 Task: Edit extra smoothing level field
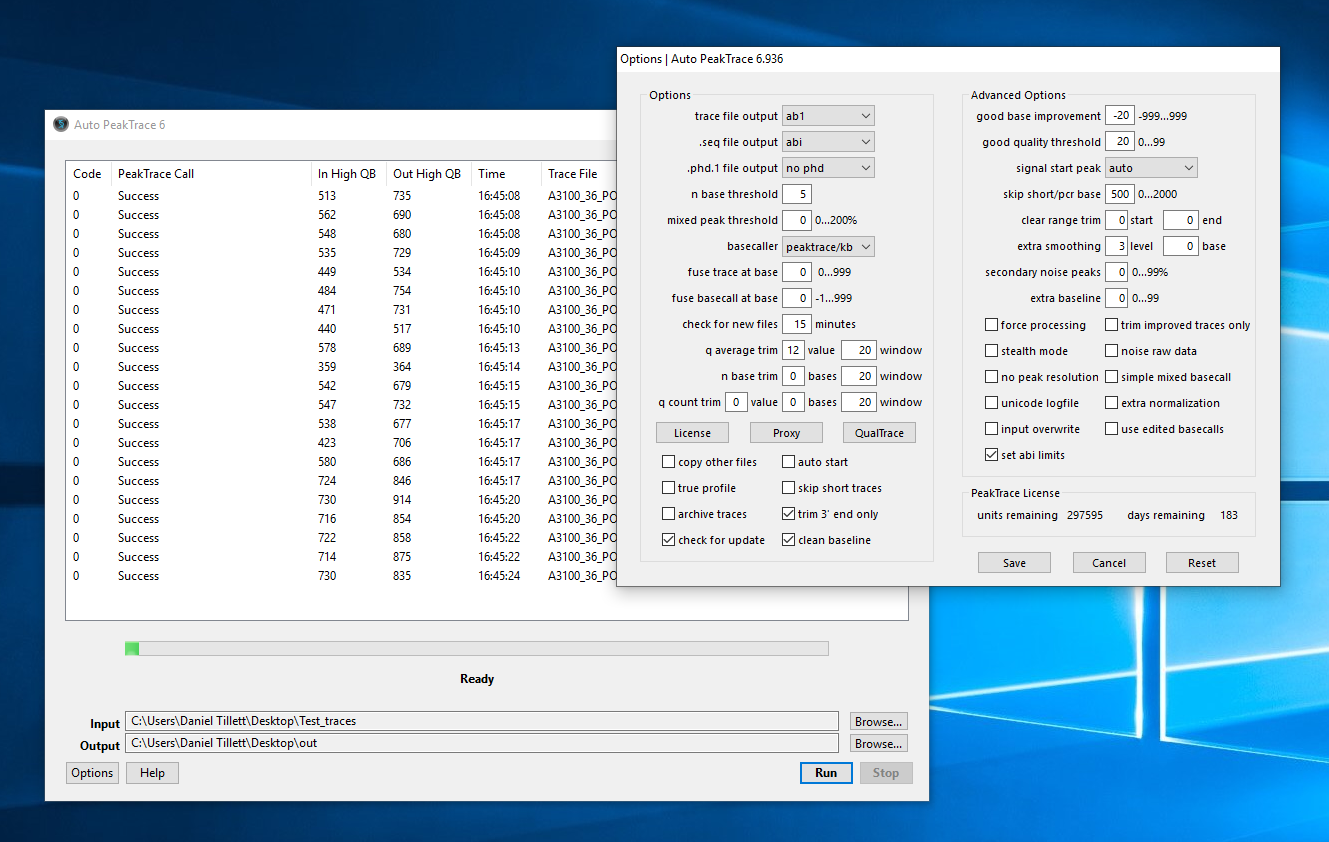[x=1116, y=246]
